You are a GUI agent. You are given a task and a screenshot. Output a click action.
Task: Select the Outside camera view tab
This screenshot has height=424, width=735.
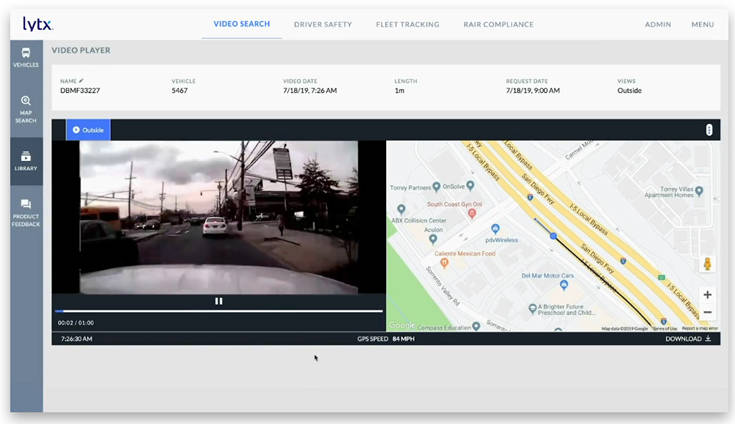point(88,130)
